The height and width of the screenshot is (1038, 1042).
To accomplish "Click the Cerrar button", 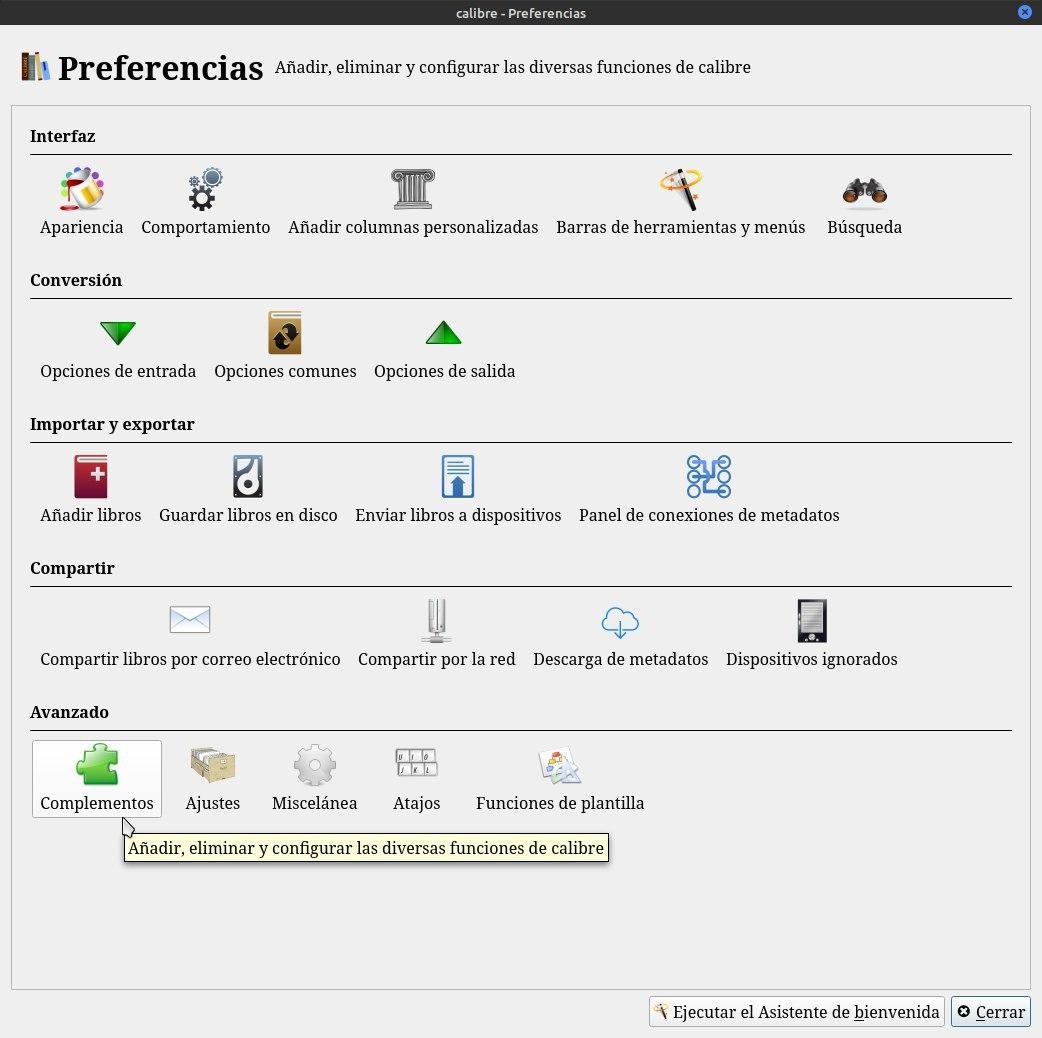I will [x=991, y=1011].
